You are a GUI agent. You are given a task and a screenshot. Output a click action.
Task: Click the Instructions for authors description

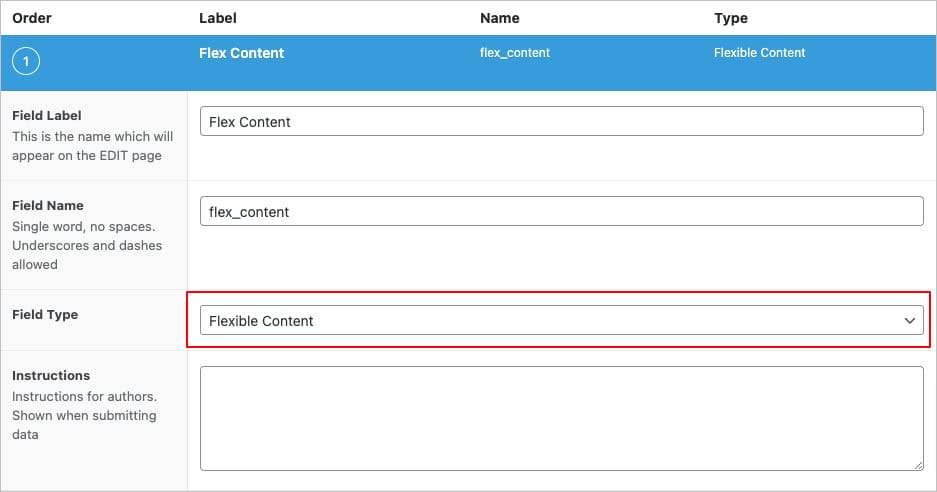(x=84, y=415)
